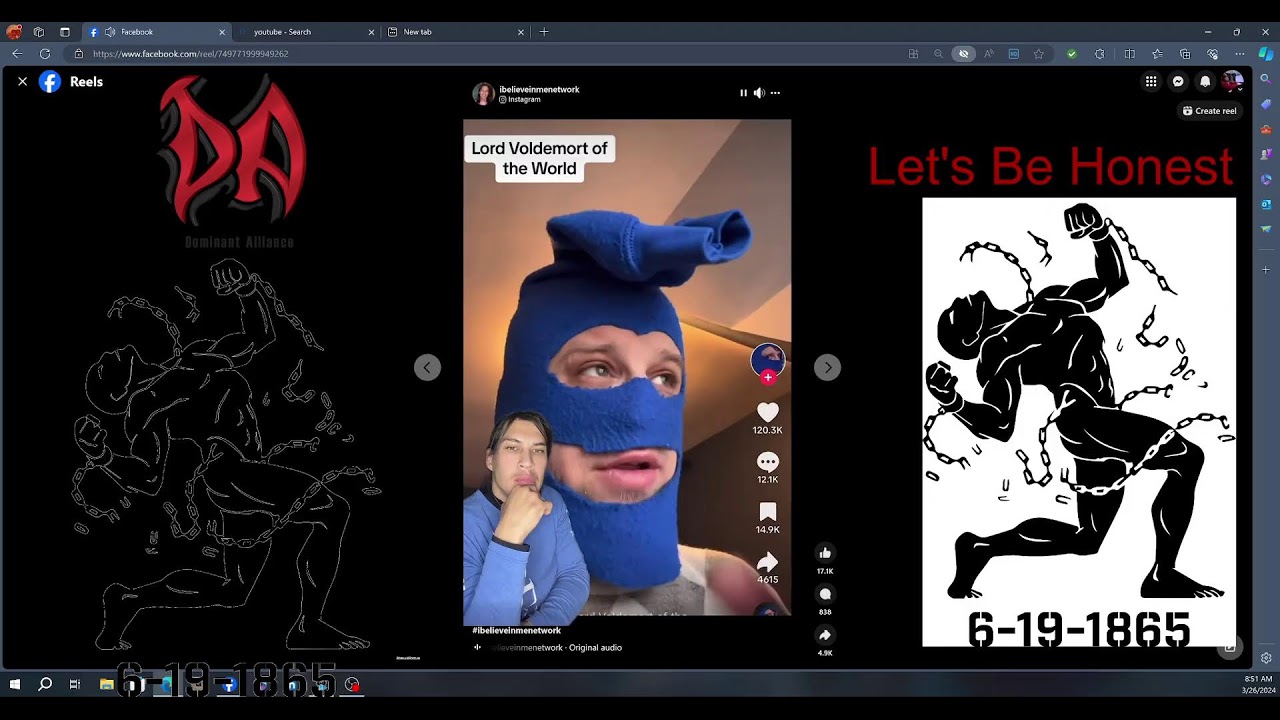View site info lock icon
This screenshot has height=720, width=1280.
[x=79, y=54]
